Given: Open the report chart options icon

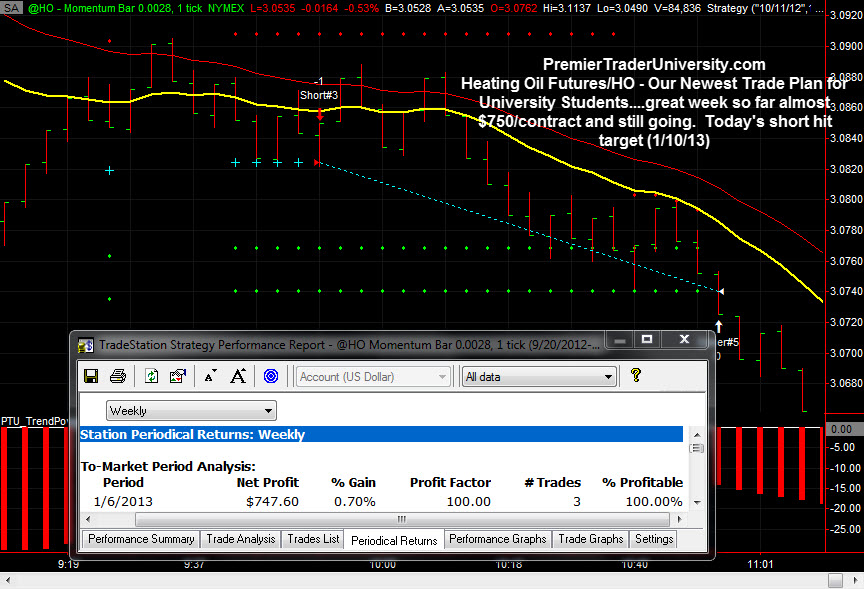Looking at the screenshot, I should 177,376.
